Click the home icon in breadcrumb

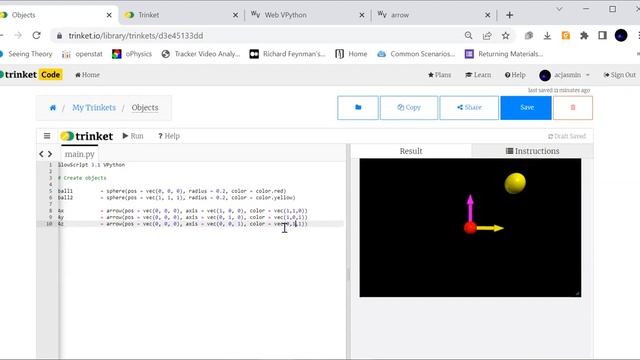point(53,108)
